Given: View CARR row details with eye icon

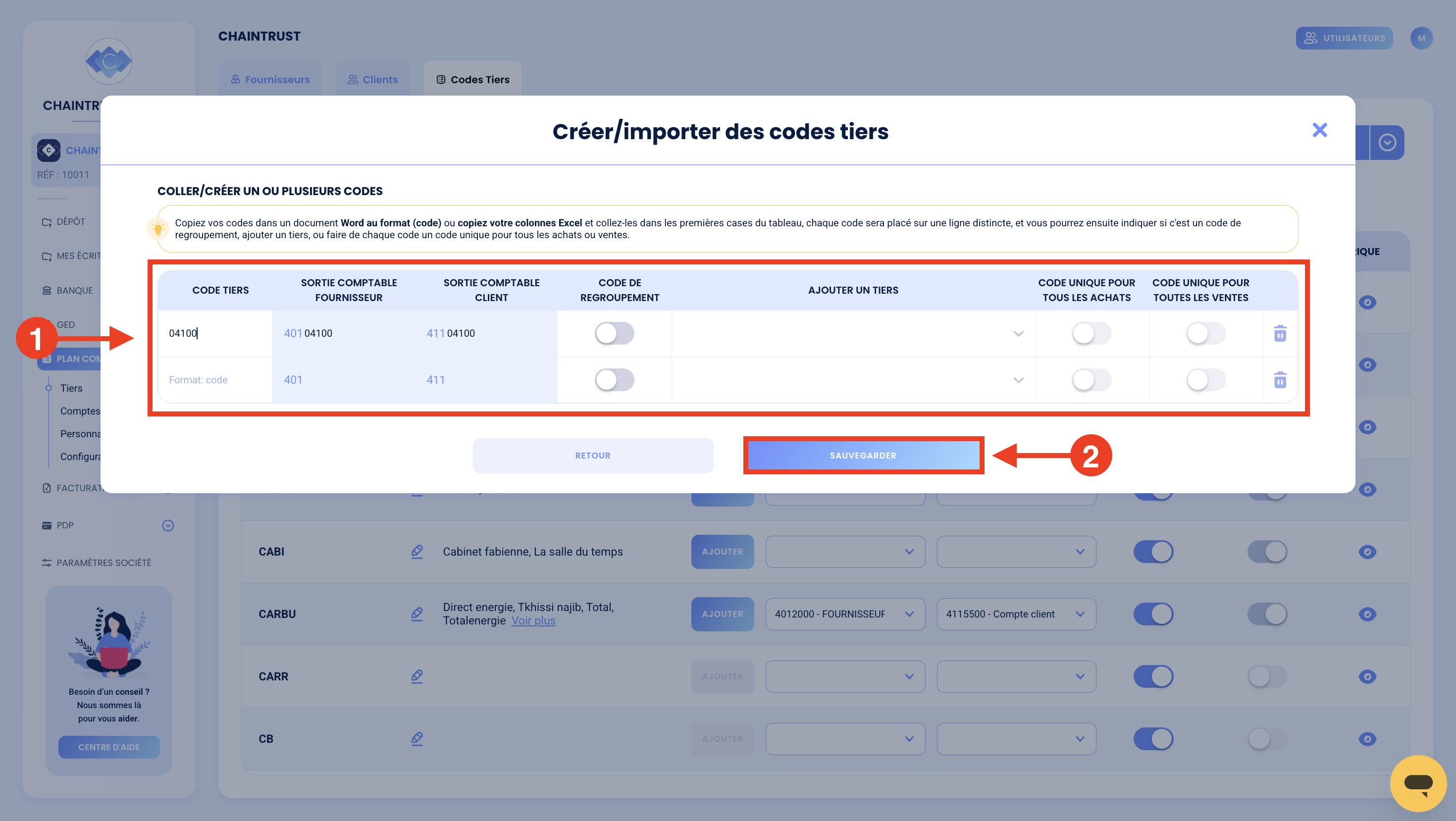Looking at the screenshot, I should click(1367, 676).
